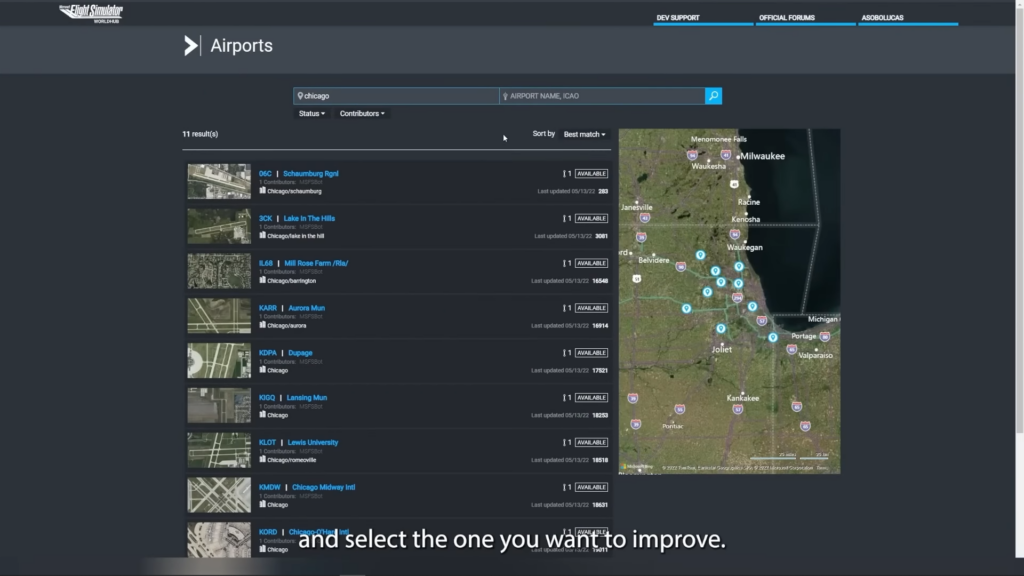Click the Aurora Mun aerial thumbnail
The image size is (1024, 576).
(x=219, y=315)
